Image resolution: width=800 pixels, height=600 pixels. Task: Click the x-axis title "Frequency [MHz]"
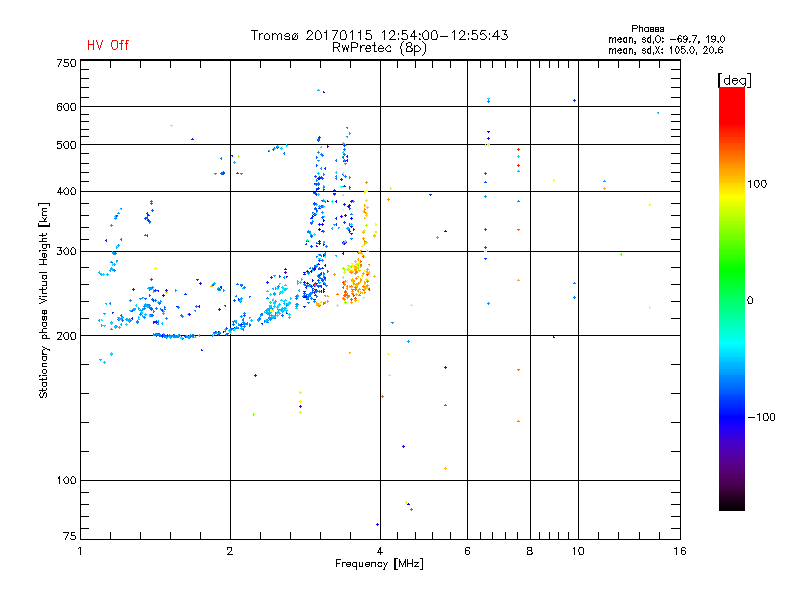[379, 564]
